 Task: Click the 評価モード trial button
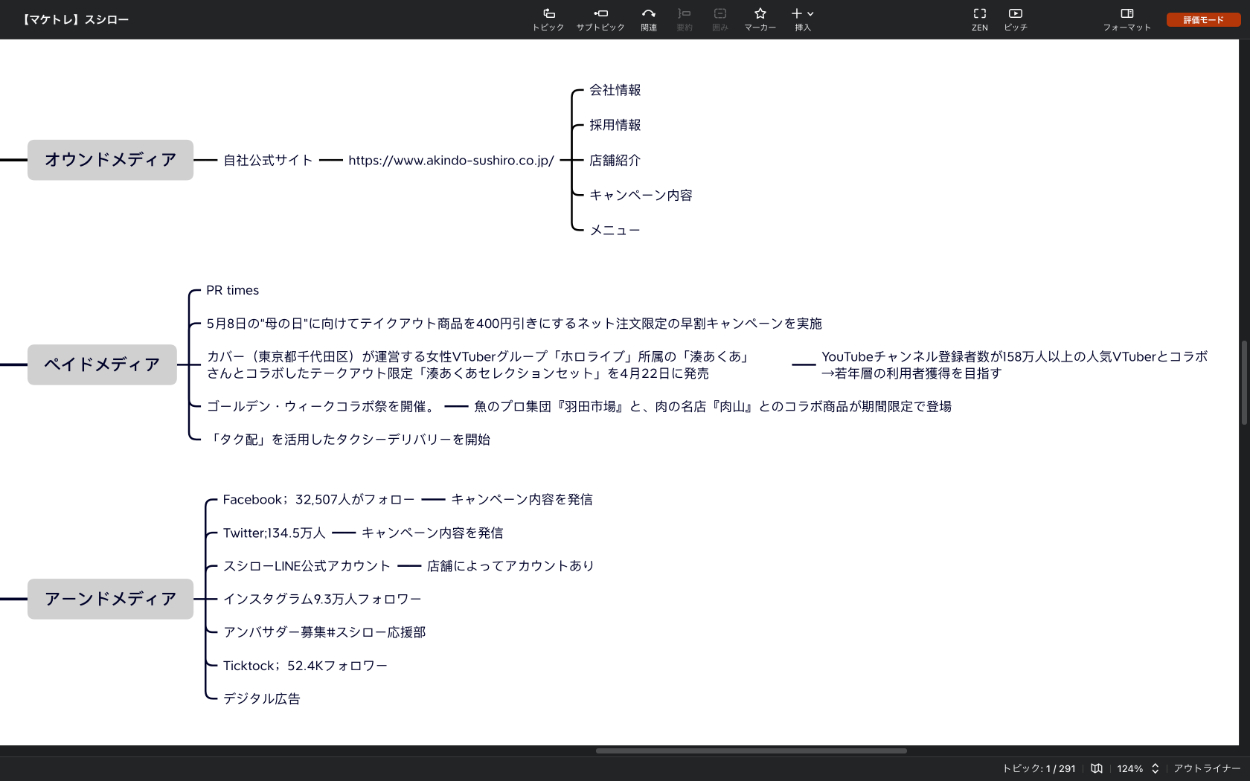point(1203,20)
